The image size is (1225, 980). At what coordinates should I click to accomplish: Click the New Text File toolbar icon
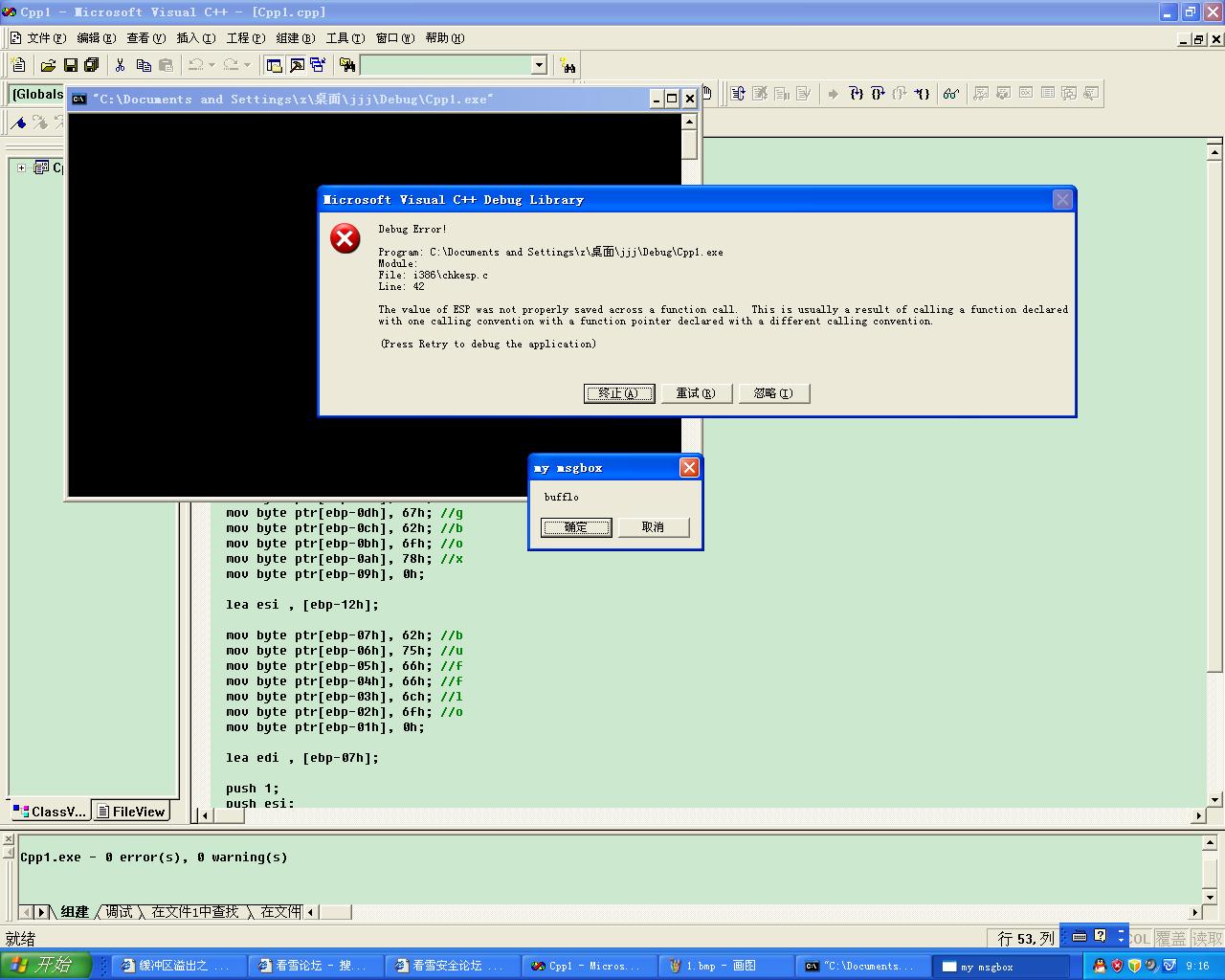coord(18,65)
